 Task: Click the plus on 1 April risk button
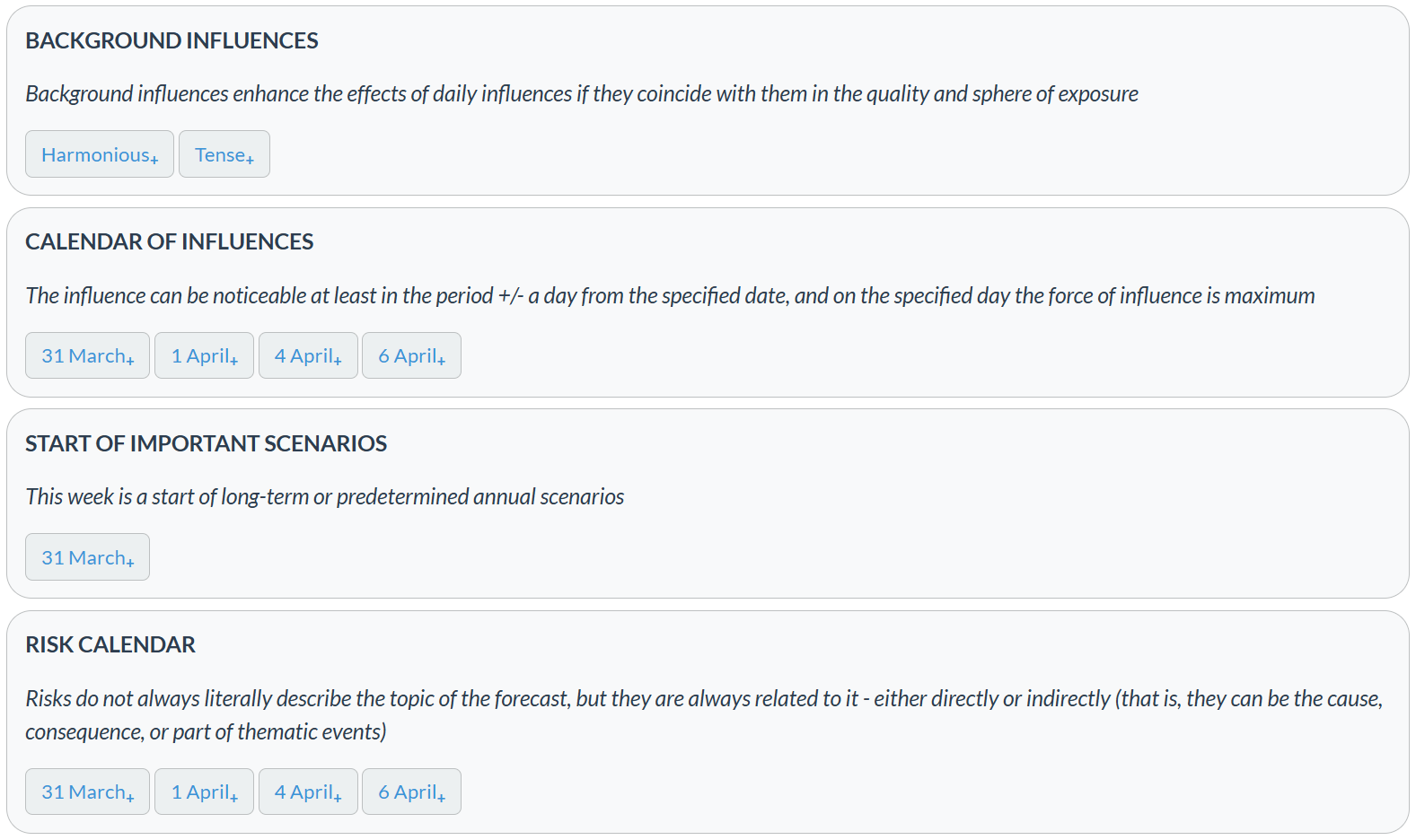pyautogui.click(x=234, y=797)
